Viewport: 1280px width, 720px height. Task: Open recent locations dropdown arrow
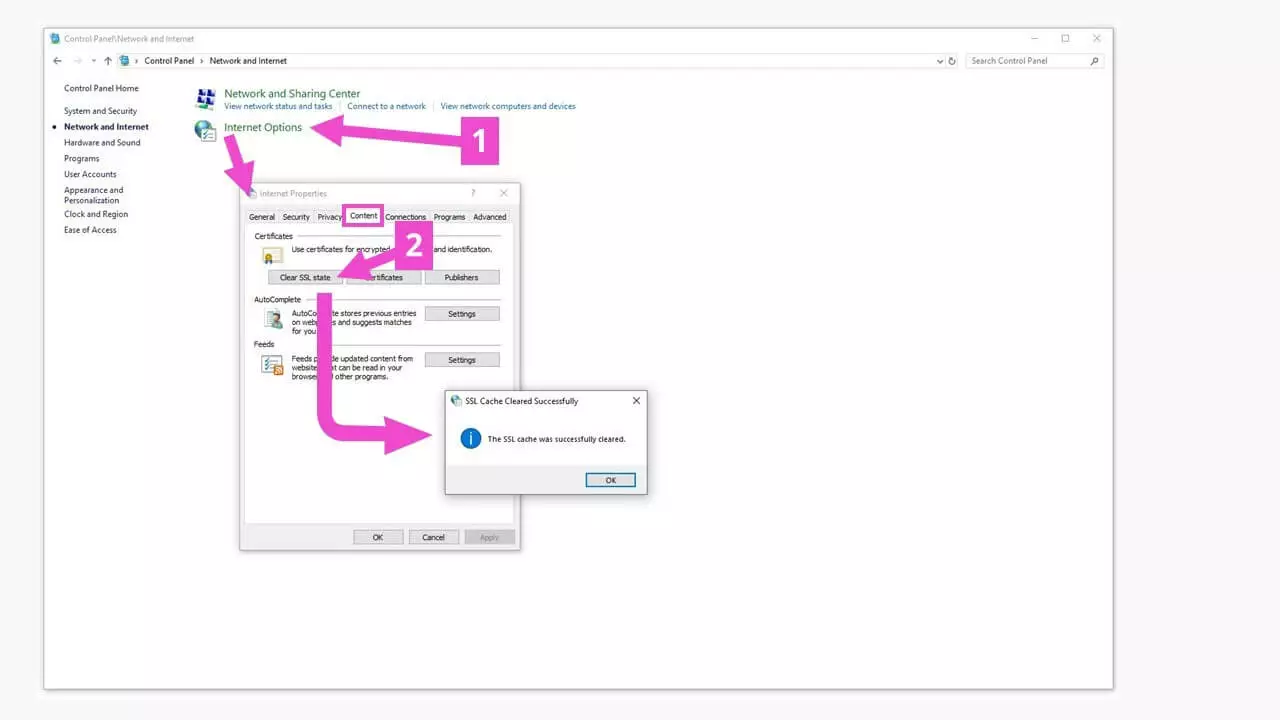point(94,61)
